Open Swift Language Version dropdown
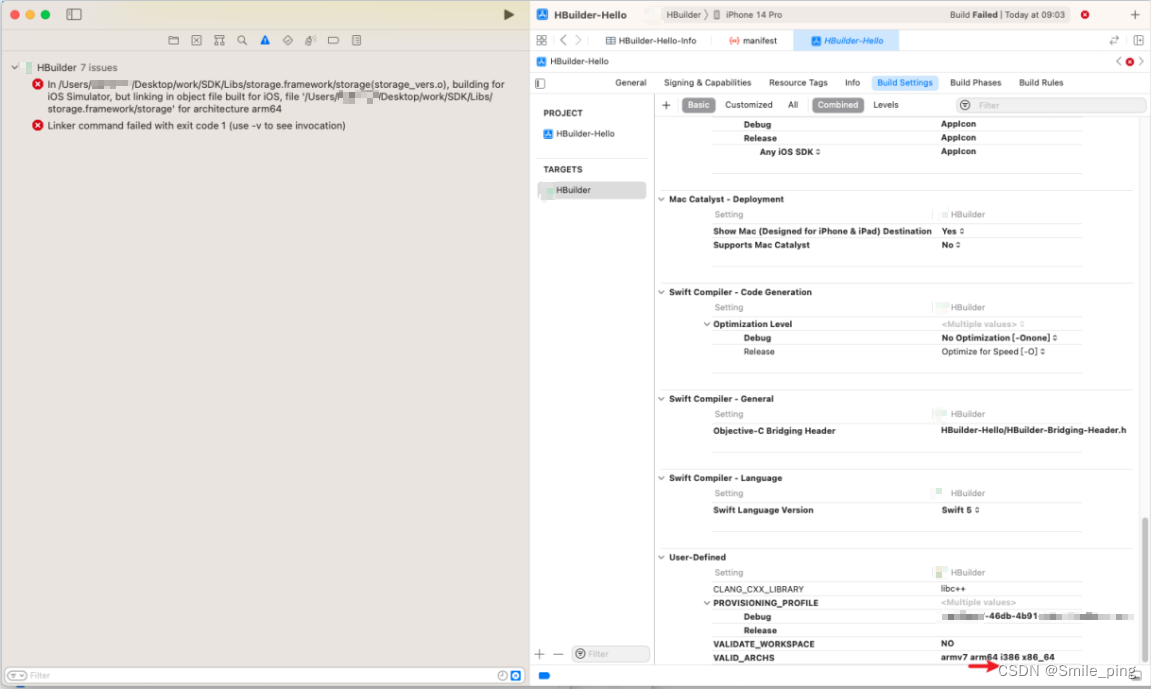 [960, 510]
